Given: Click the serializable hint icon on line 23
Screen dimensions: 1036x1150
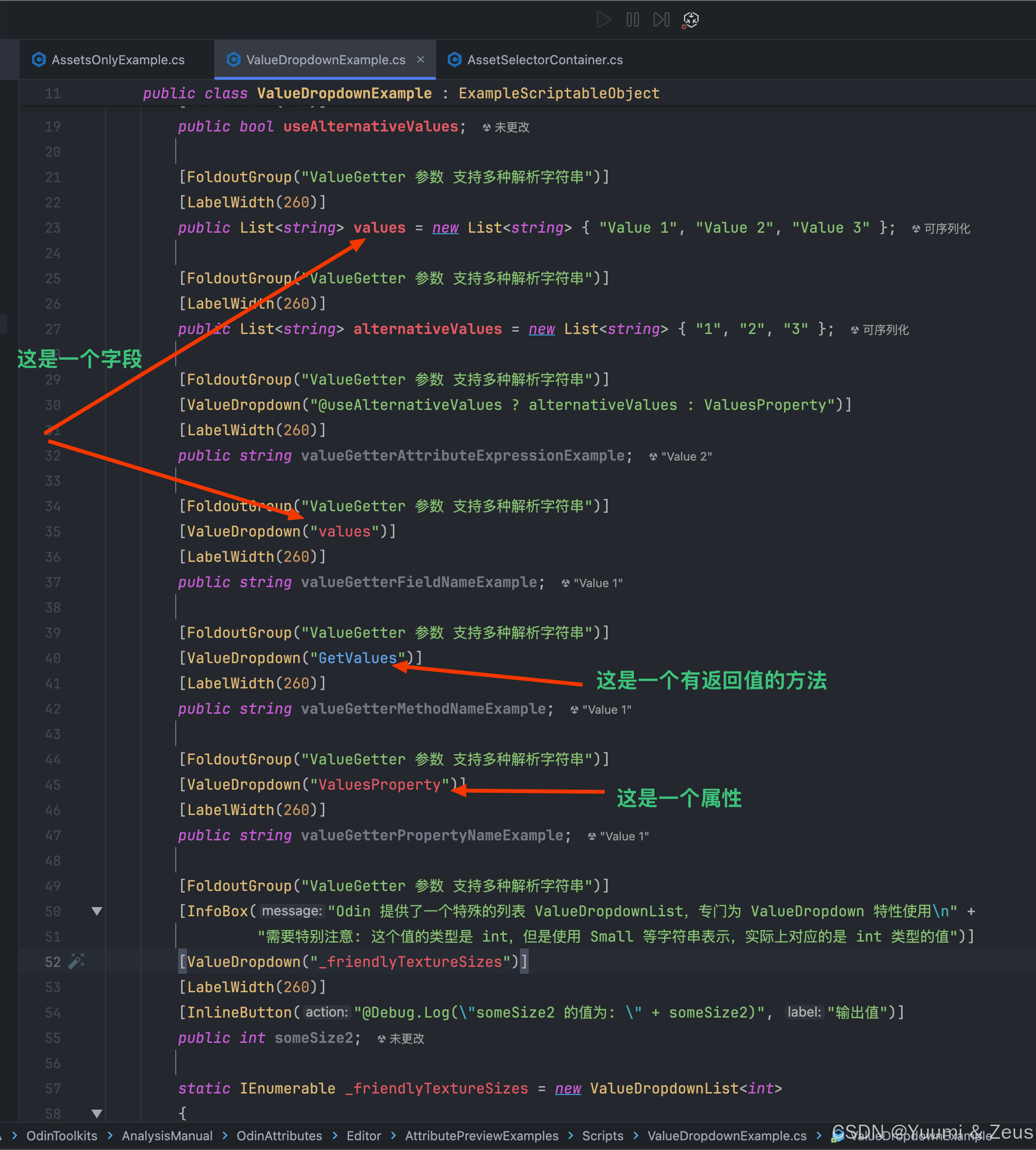Looking at the screenshot, I should (916, 229).
